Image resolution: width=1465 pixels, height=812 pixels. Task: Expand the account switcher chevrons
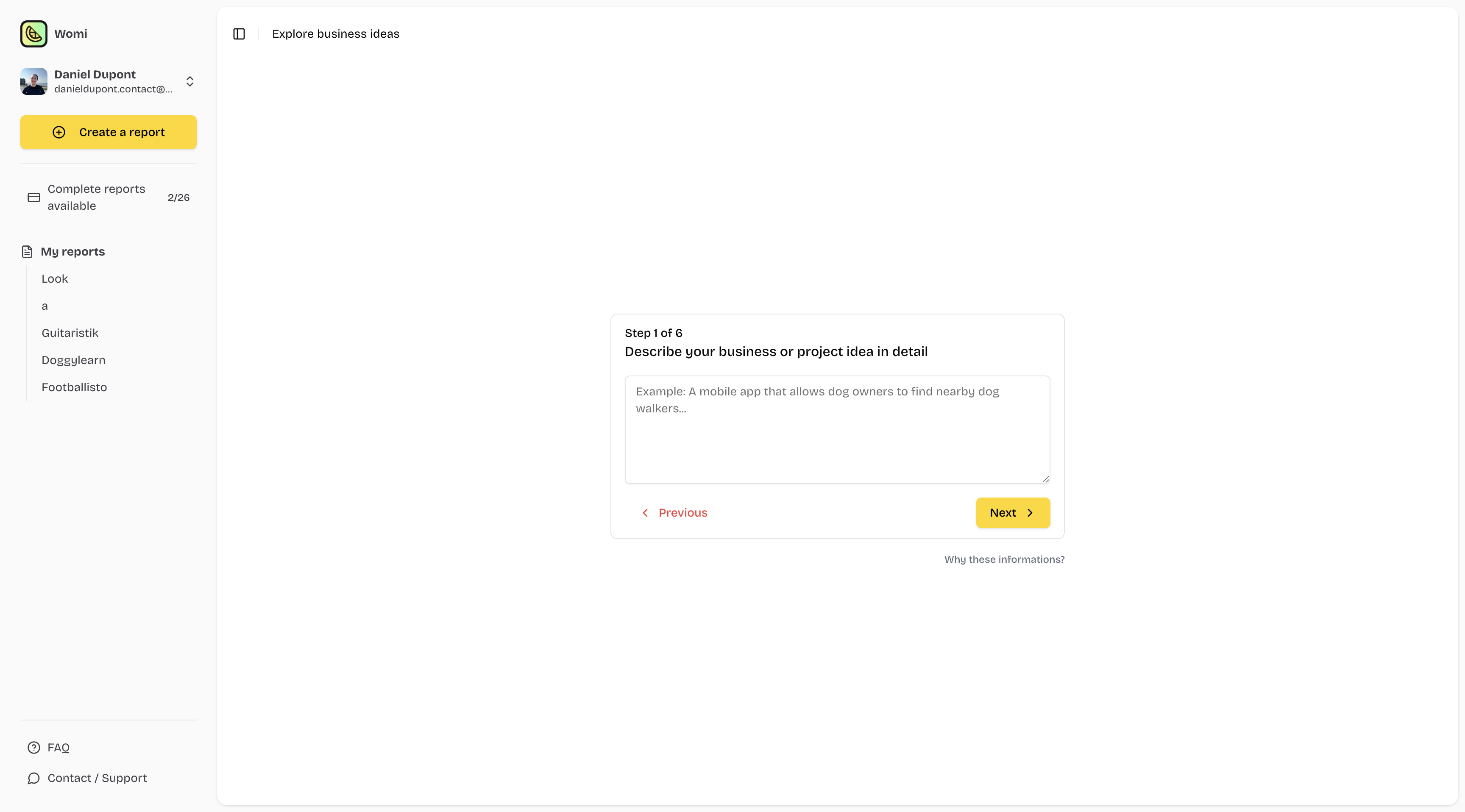(190, 81)
